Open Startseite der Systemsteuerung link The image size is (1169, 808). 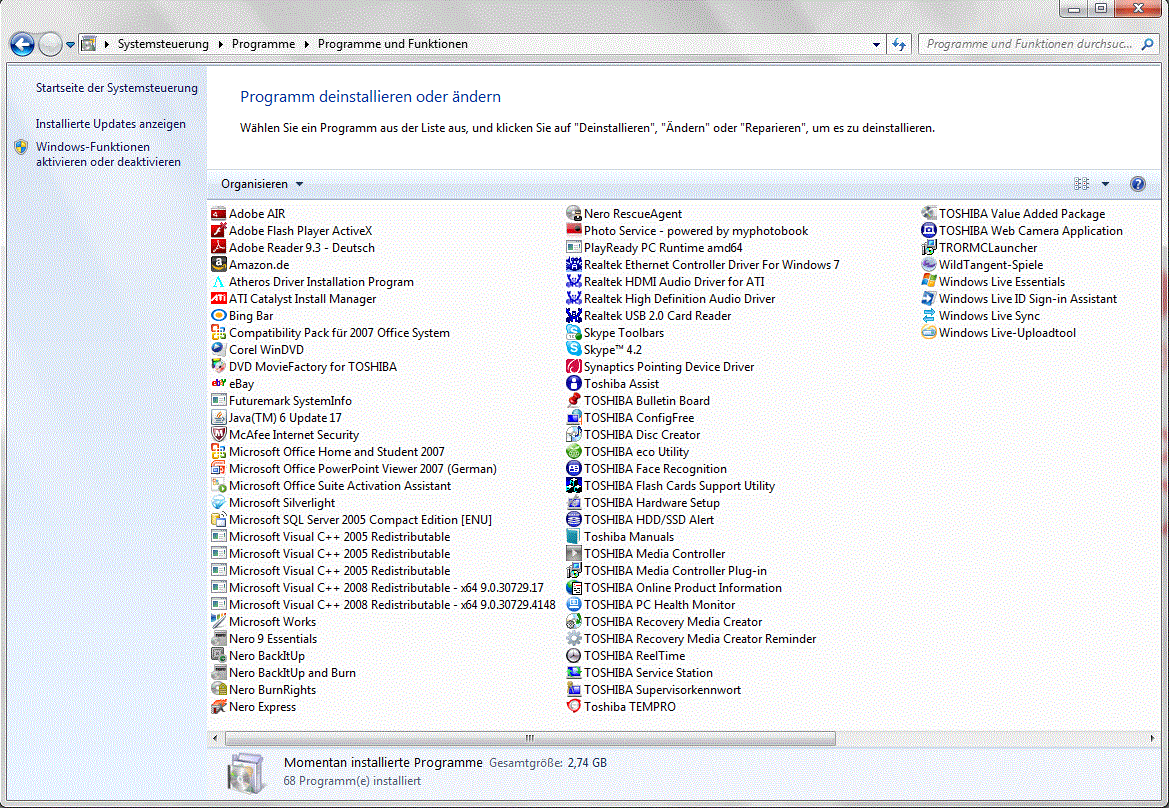(x=117, y=88)
